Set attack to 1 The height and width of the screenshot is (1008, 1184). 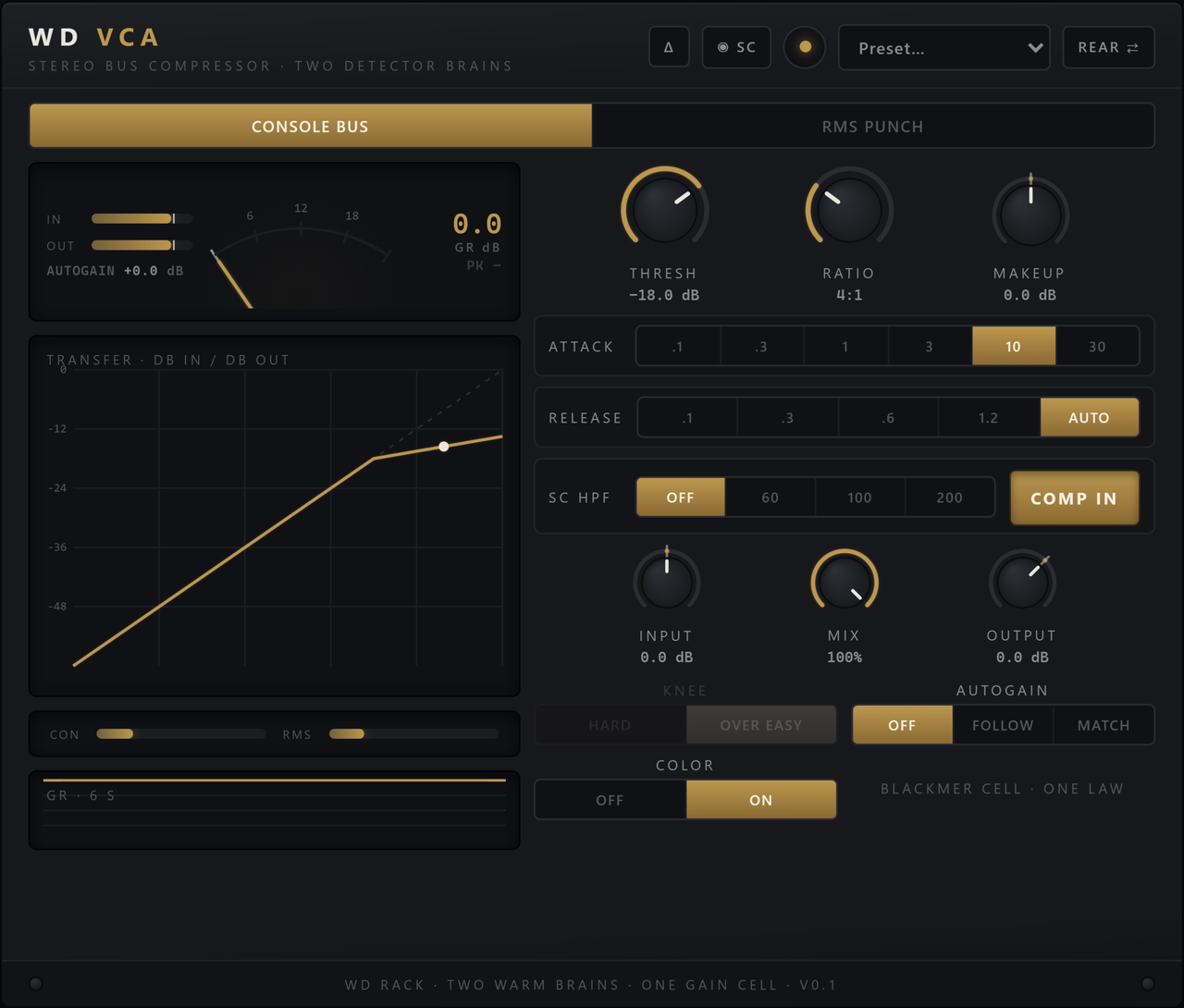pyautogui.click(x=845, y=346)
